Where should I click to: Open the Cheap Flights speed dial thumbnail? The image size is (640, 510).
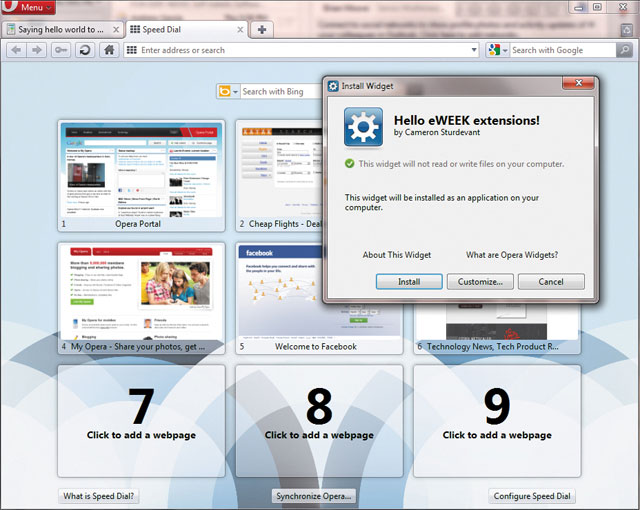[x=279, y=176]
